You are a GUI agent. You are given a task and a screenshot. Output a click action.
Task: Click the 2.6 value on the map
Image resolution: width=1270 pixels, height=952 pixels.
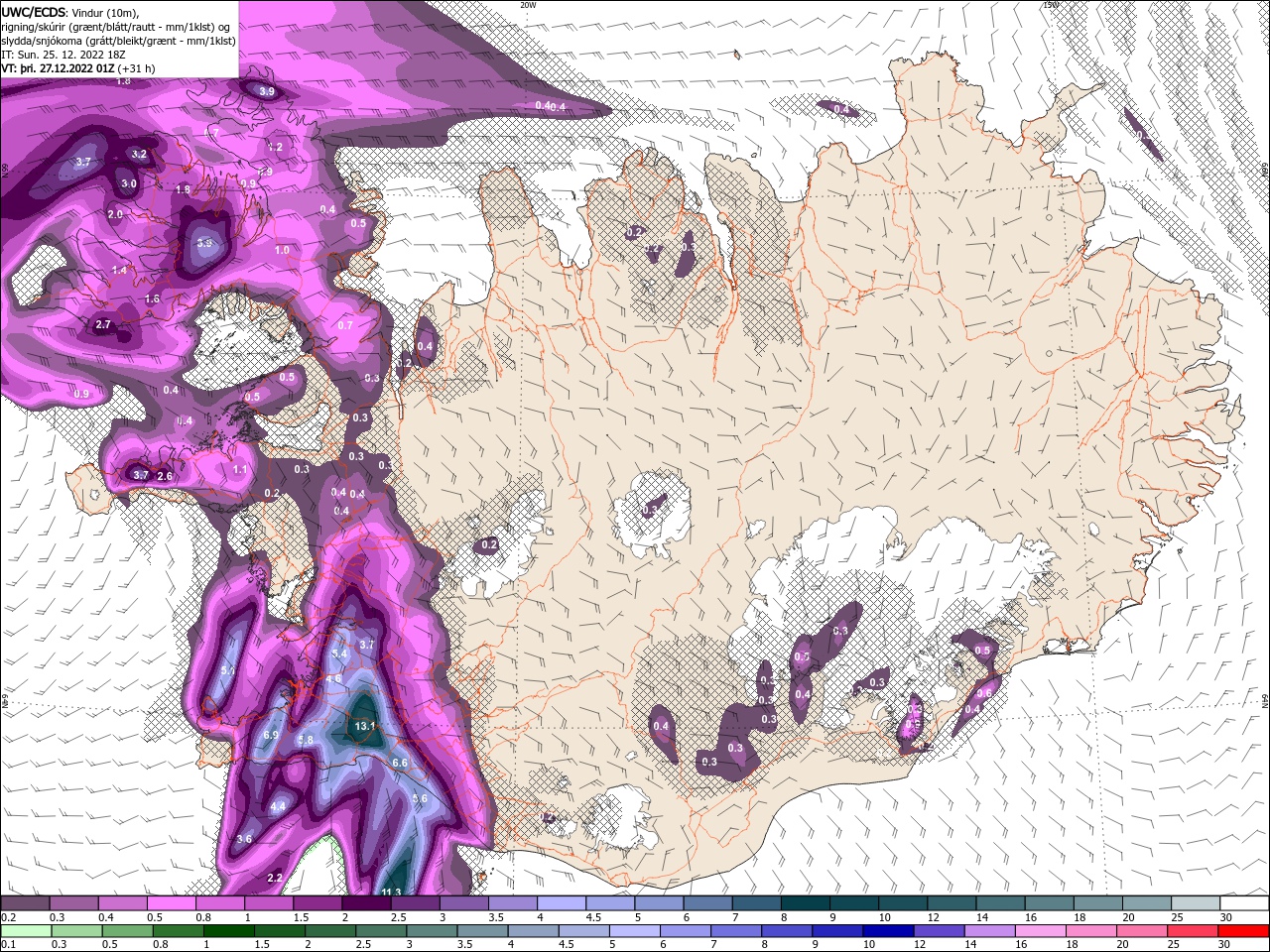click(x=165, y=476)
